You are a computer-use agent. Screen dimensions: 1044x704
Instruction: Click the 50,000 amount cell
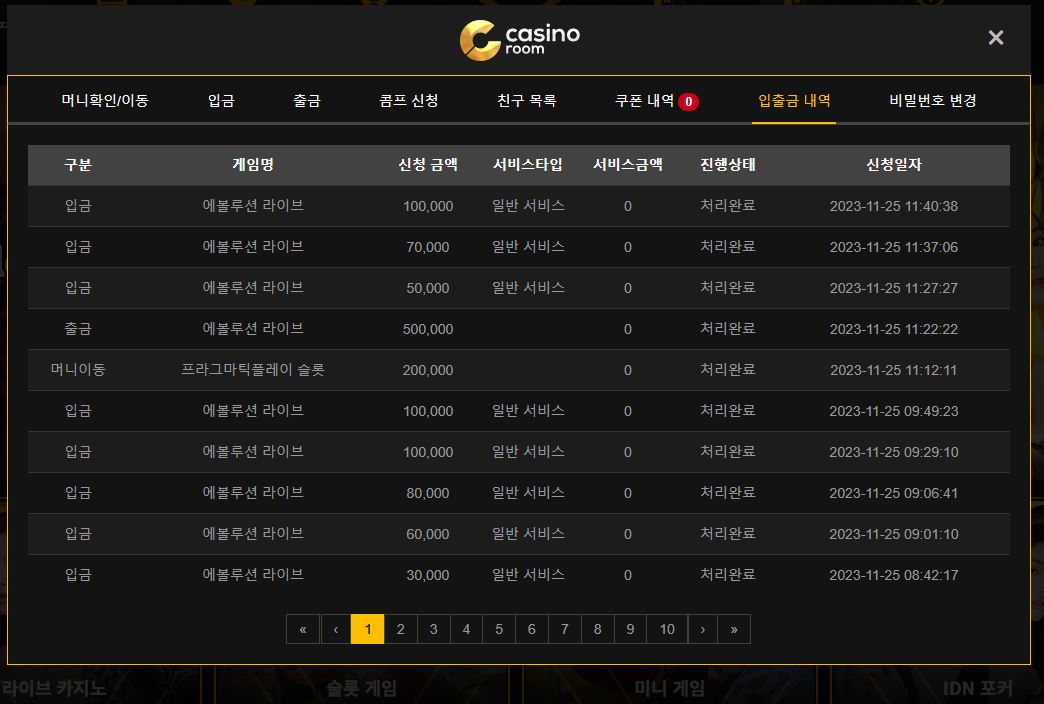(427, 288)
